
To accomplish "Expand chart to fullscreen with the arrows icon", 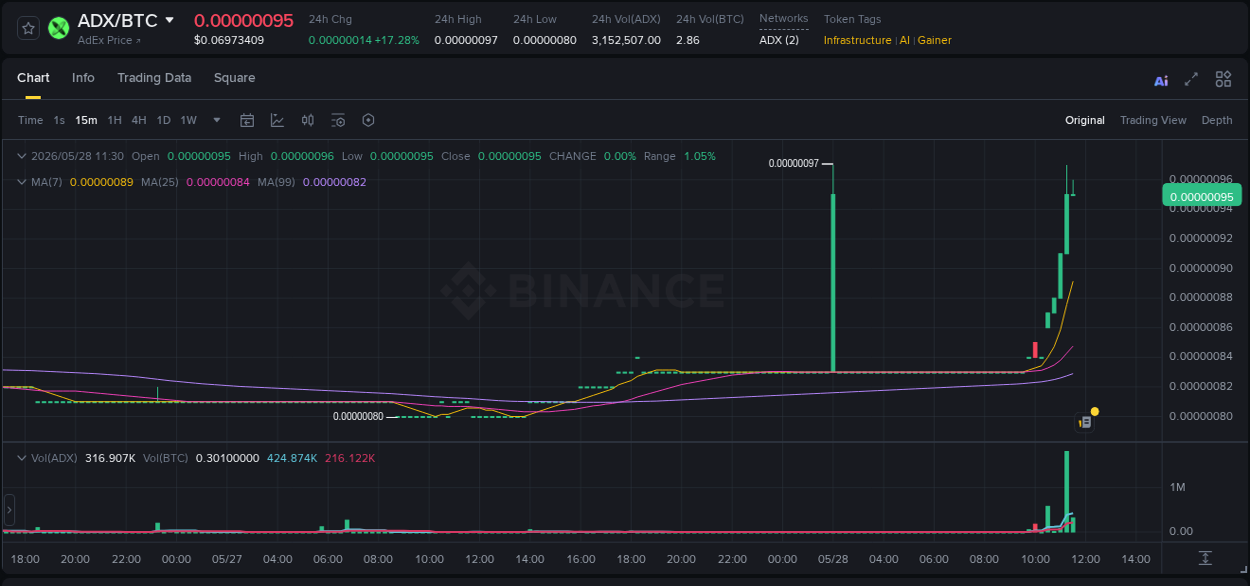I will pyautogui.click(x=1191, y=79).
